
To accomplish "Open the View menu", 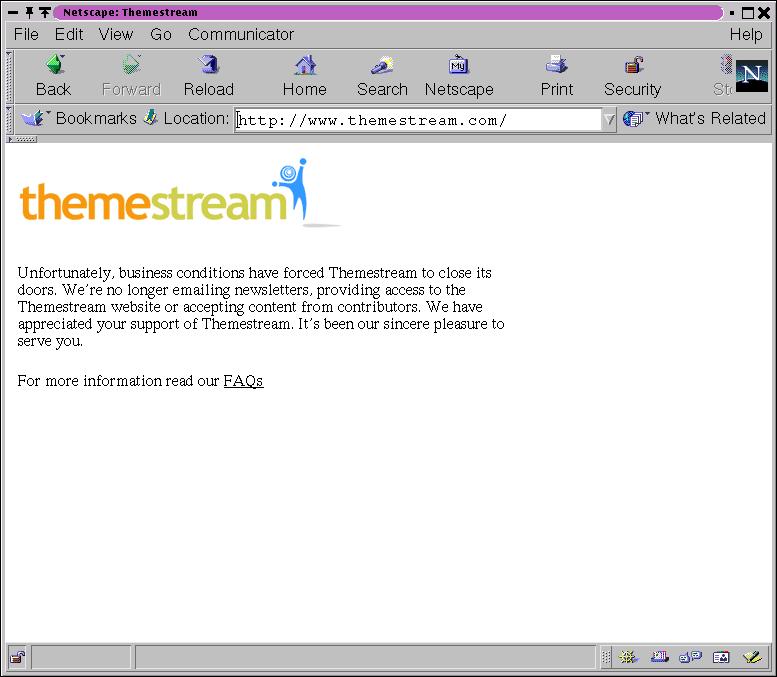I will pyautogui.click(x=116, y=34).
